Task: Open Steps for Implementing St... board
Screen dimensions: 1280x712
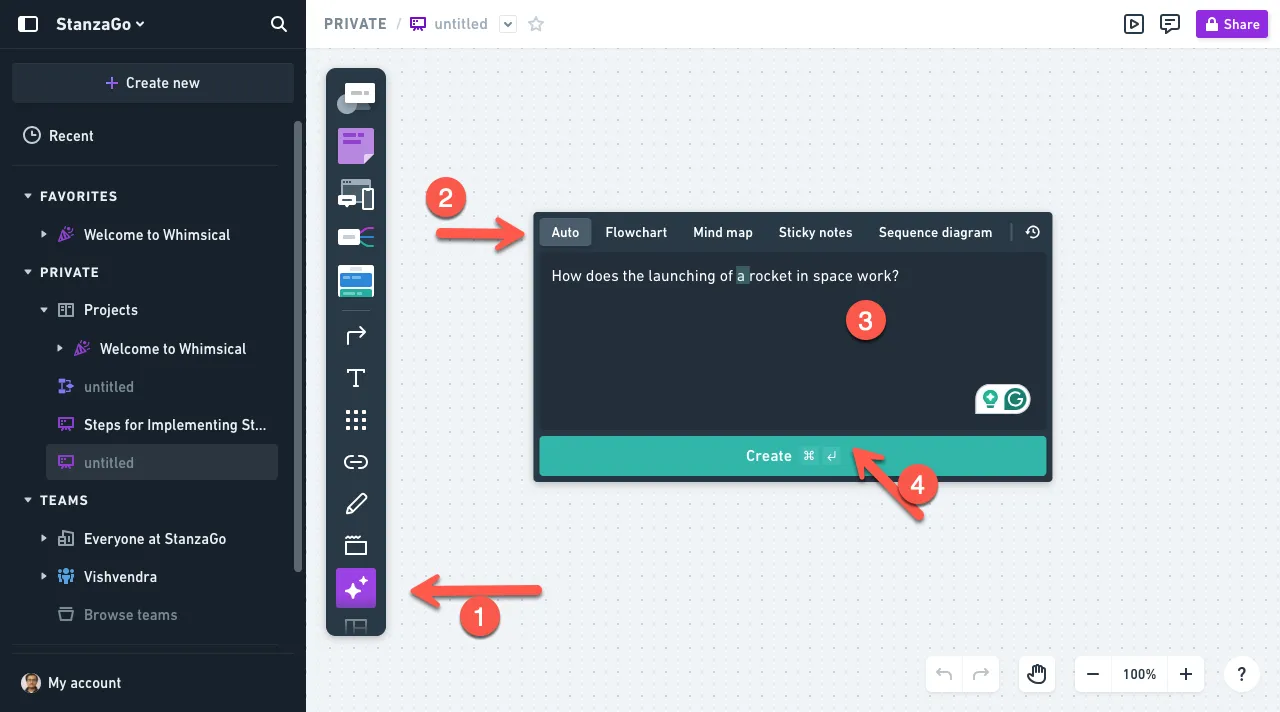Action: pyautogui.click(x=162, y=424)
